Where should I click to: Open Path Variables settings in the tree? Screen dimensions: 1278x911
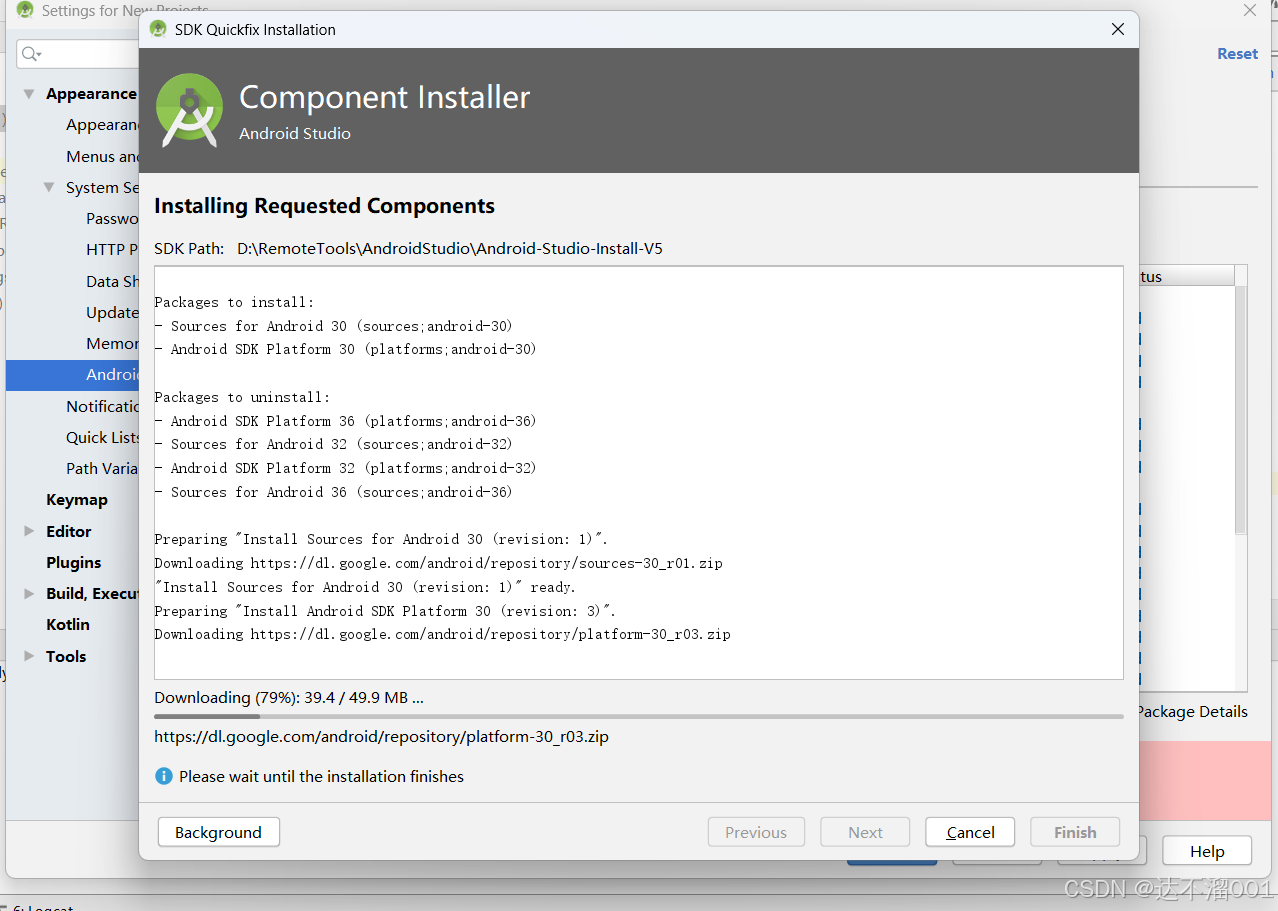pyautogui.click(x=102, y=468)
